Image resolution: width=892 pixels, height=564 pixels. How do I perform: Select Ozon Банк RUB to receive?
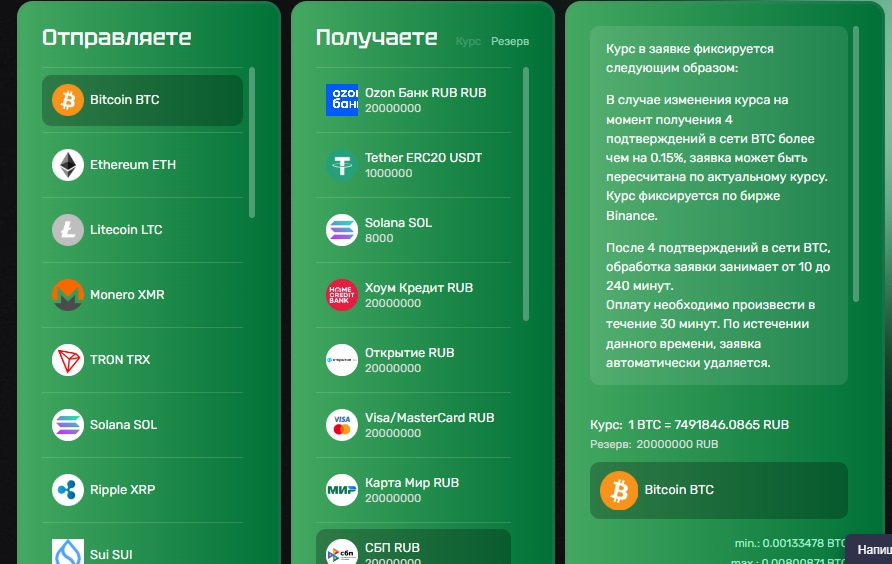coord(414,100)
